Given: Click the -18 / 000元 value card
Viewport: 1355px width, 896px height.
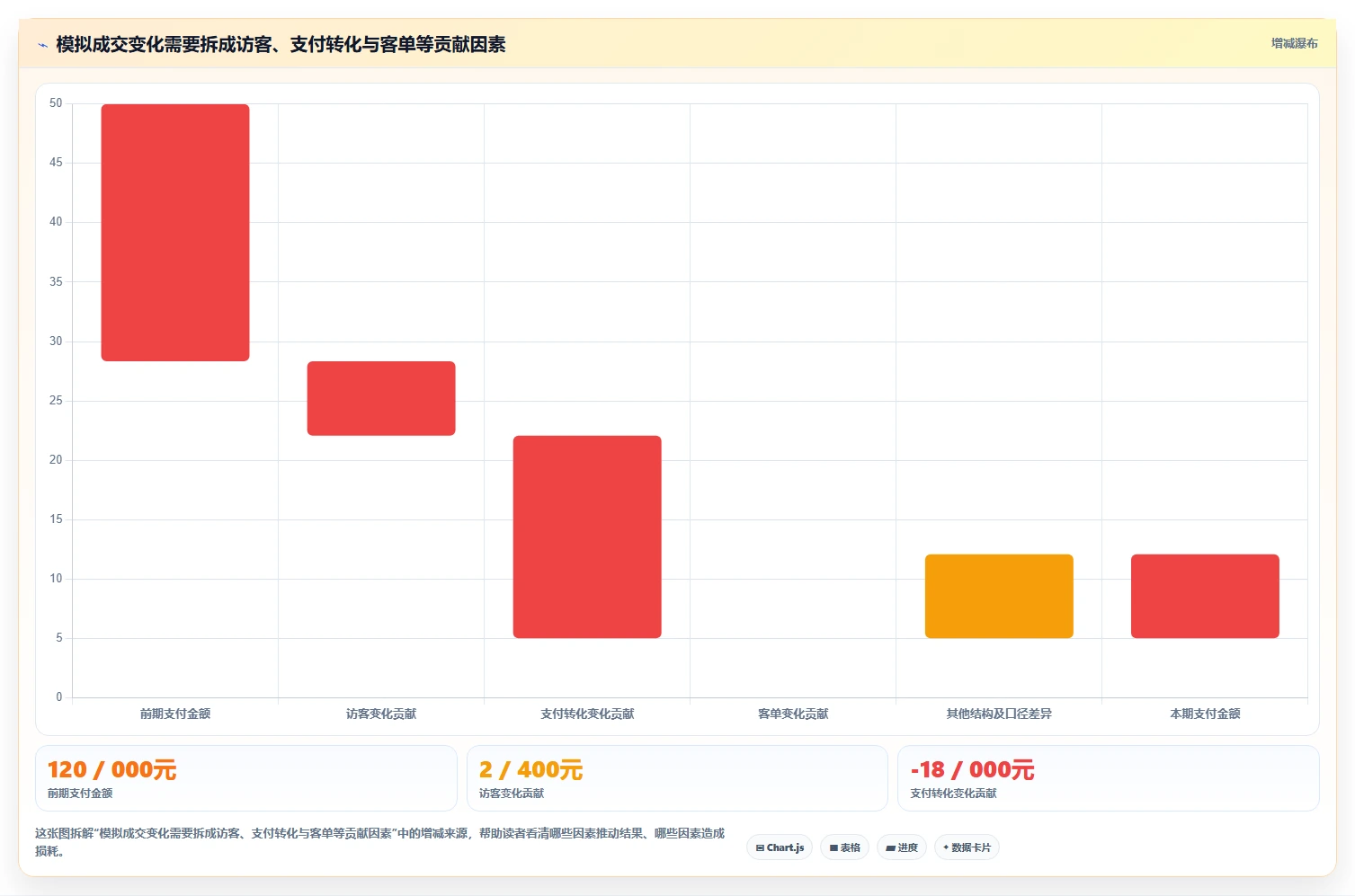Looking at the screenshot, I should 1109,778.
